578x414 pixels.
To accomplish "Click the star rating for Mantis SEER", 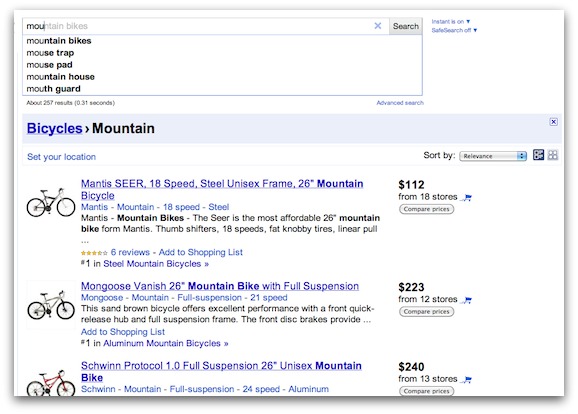I will pyautogui.click(x=94, y=253).
